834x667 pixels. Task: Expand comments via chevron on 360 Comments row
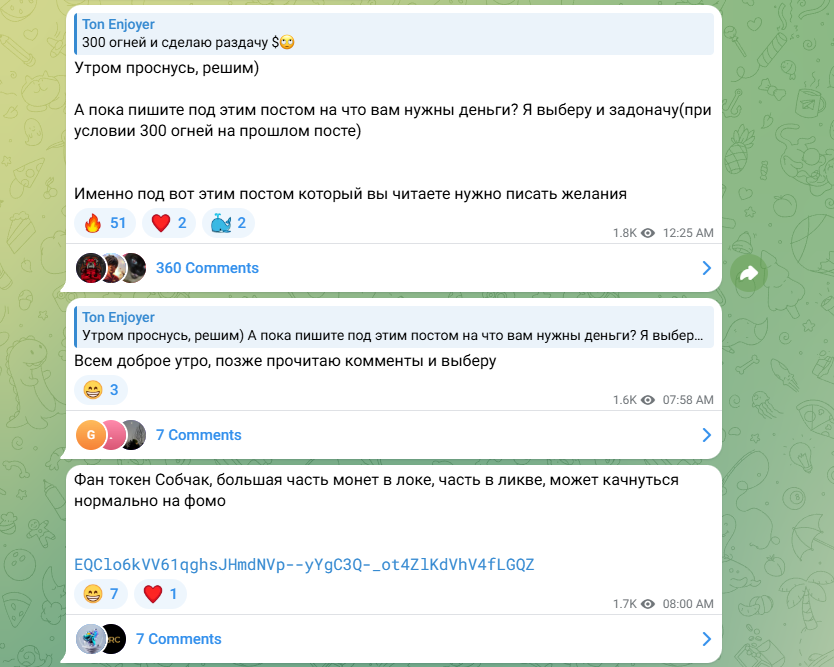click(706, 268)
